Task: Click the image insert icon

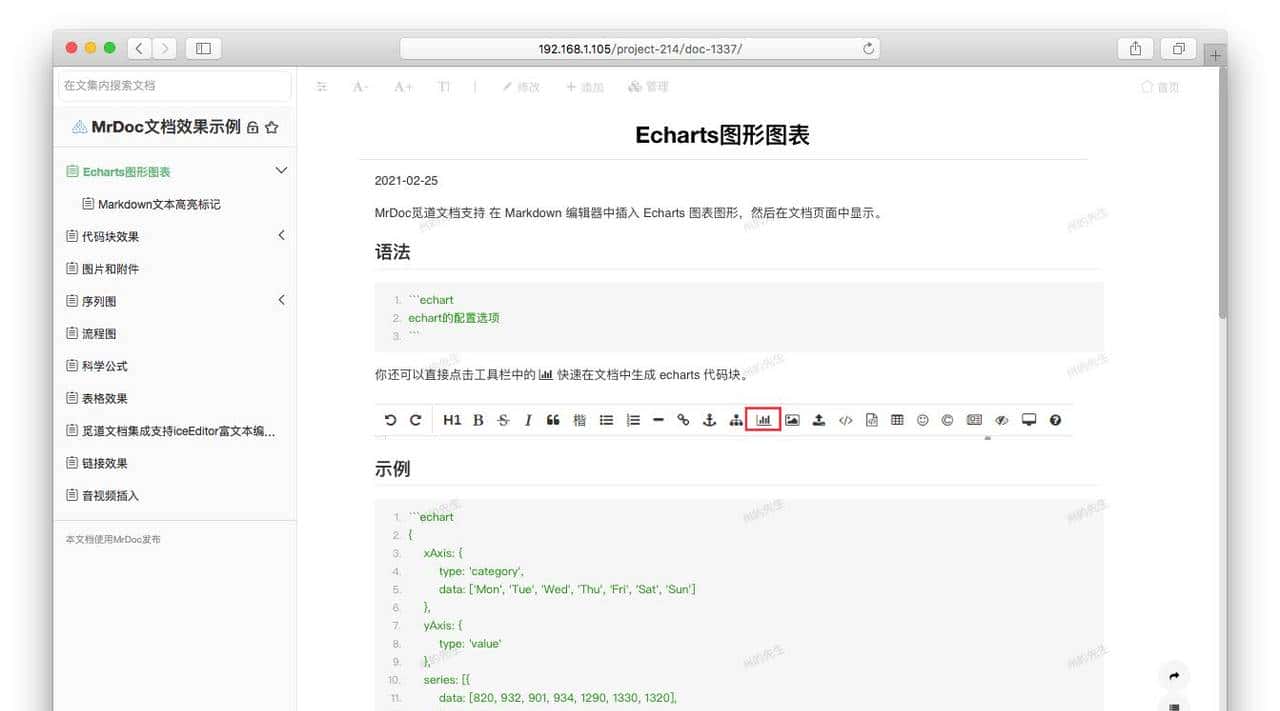Action: [792, 420]
